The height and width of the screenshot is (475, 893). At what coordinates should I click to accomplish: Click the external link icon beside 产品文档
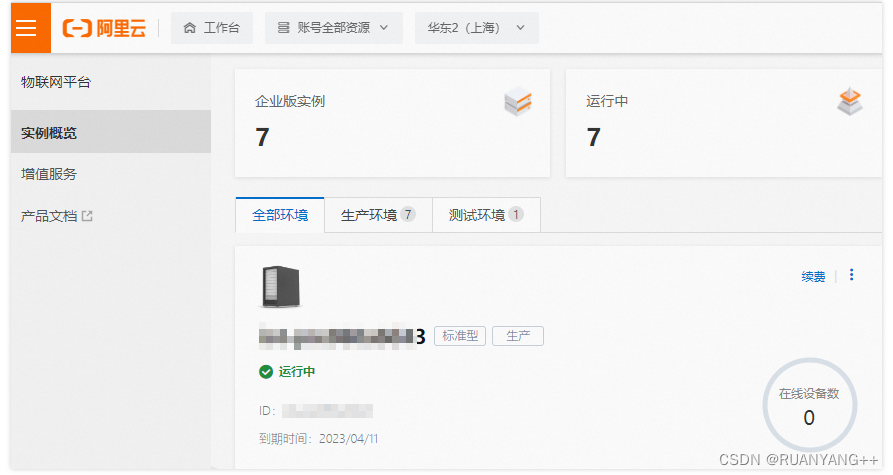coord(87,216)
